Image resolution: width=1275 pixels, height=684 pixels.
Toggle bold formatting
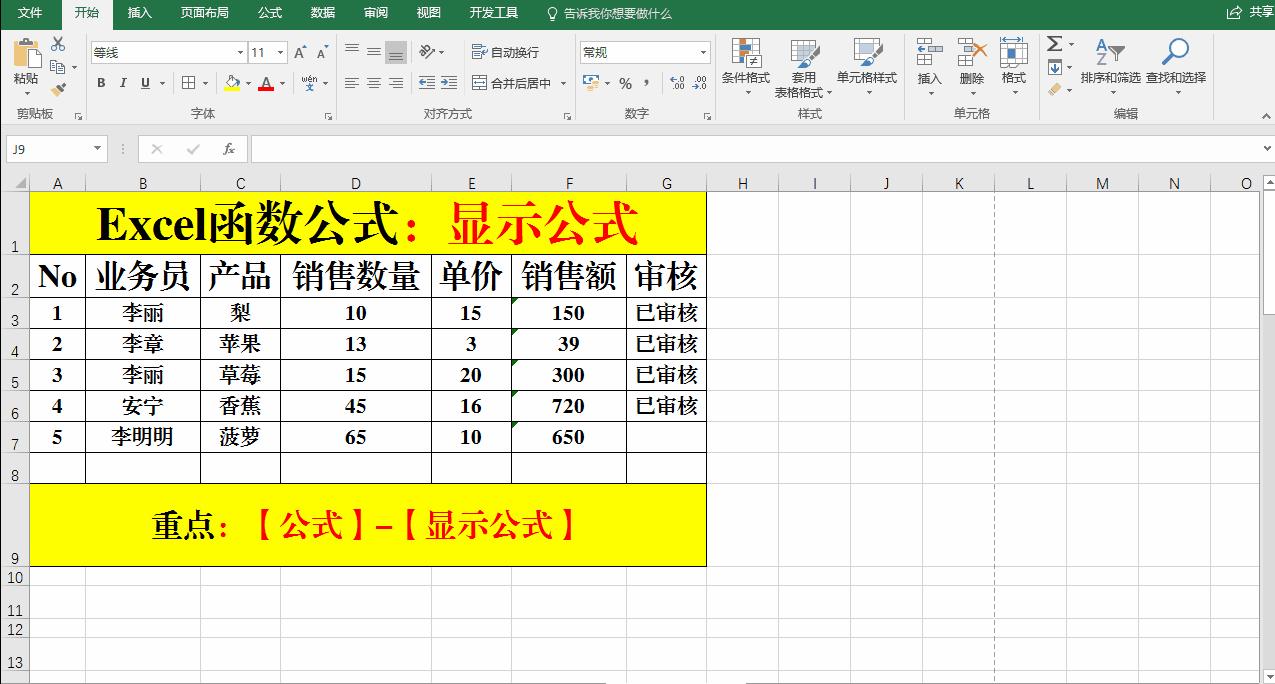click(100, 83)
